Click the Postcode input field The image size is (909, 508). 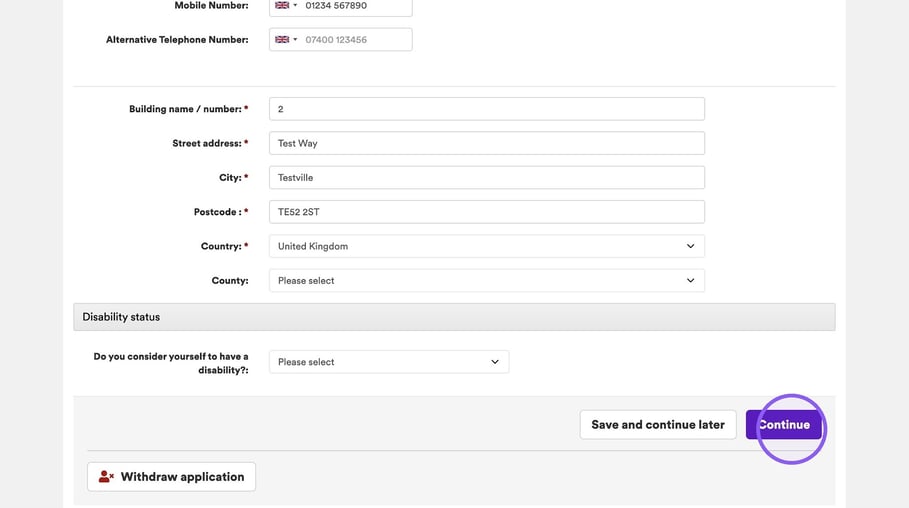[x=486, y=212]
